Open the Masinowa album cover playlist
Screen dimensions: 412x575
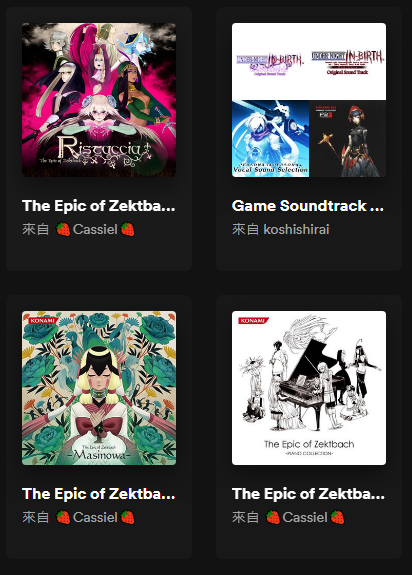point(99,388)
